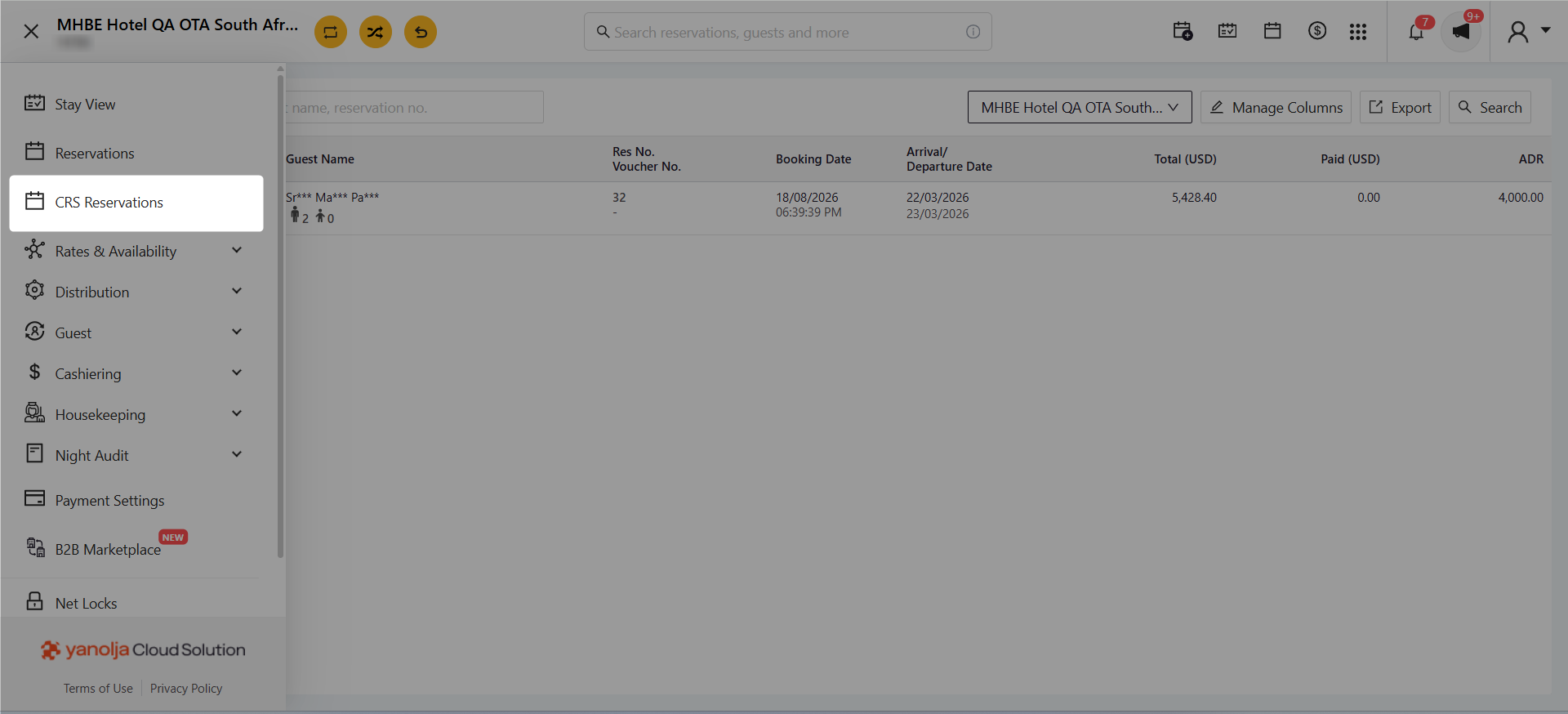Open the user profile menu
The width and height of the screenshot is (1568, 714).
[x=1528, y=32]
